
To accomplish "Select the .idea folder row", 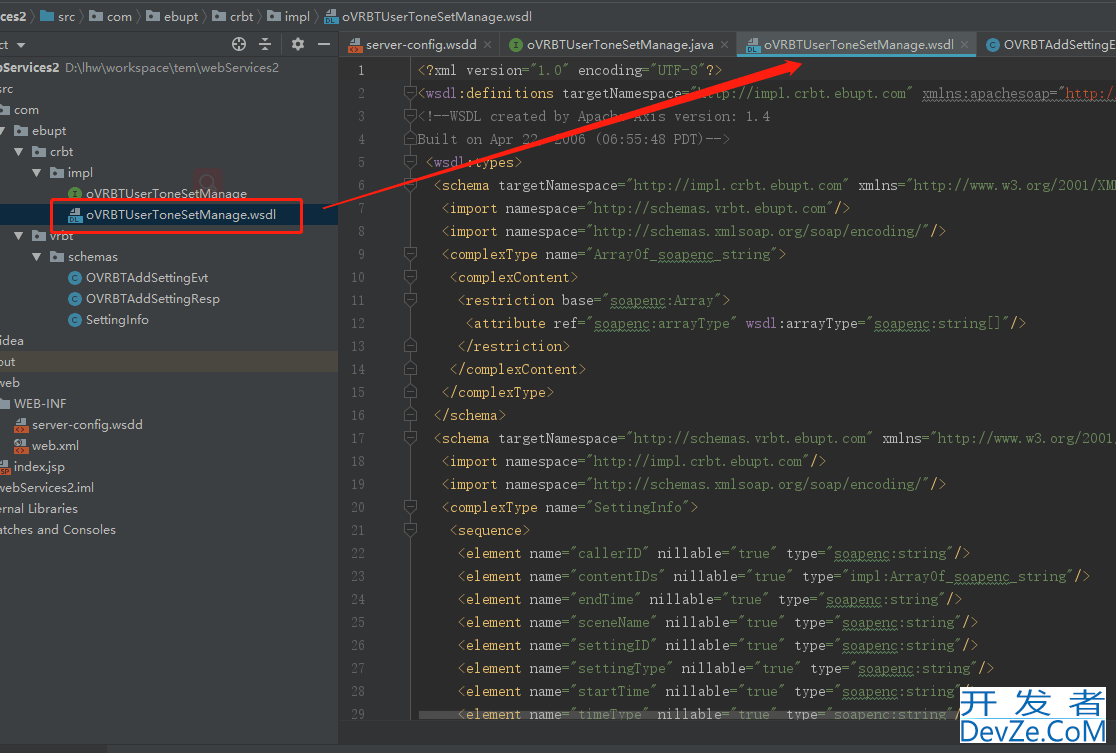I will 169,341.
